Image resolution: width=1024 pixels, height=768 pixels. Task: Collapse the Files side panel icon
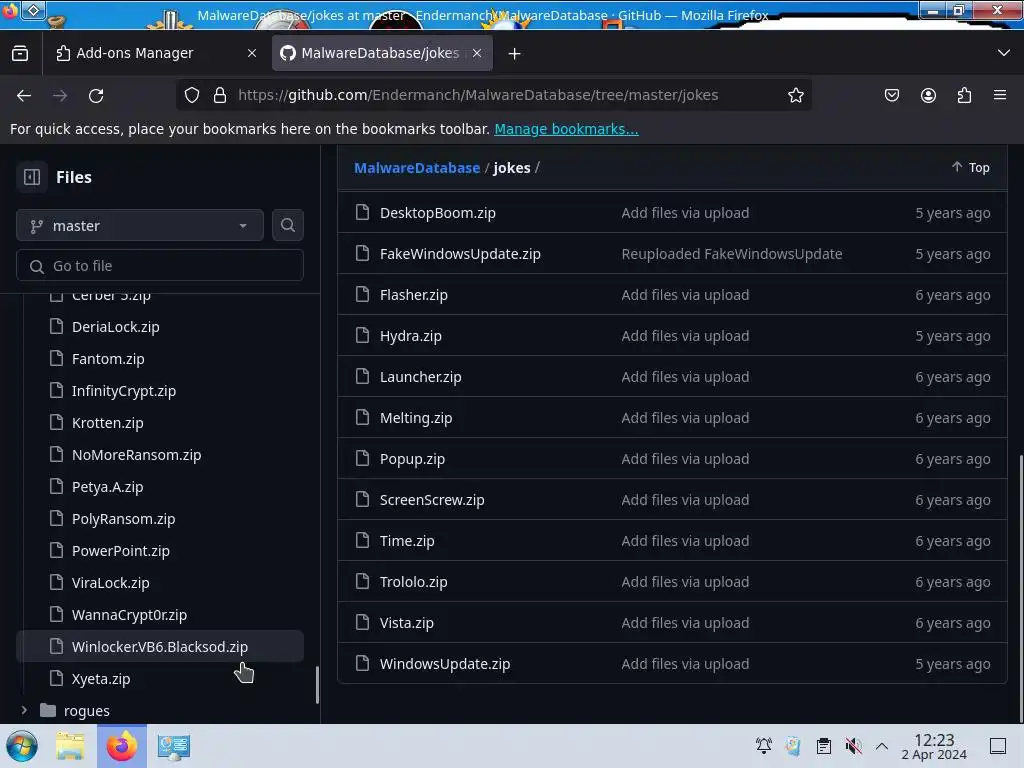click(x=31, y=177)
